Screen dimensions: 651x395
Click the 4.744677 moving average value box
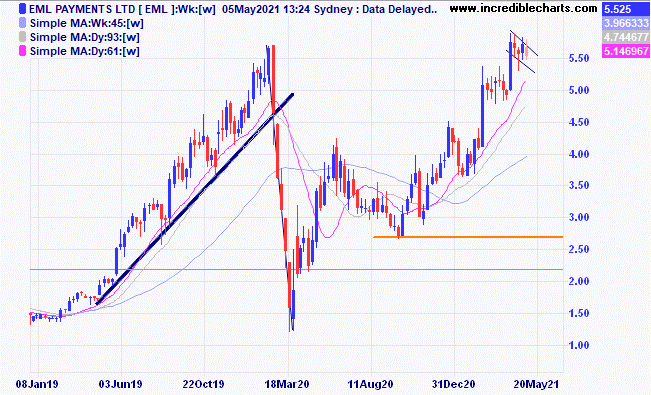626,37
